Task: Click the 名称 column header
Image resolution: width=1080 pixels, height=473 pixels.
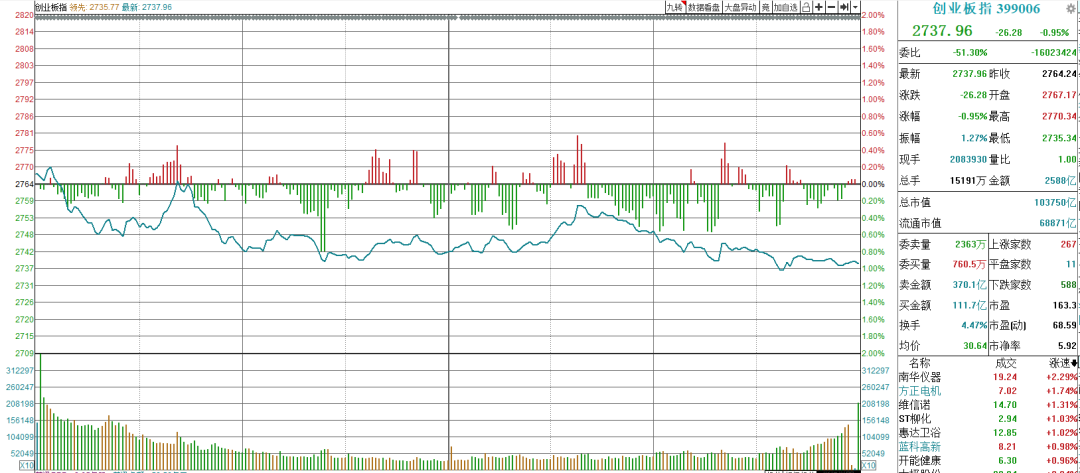Action: (919, 363)
